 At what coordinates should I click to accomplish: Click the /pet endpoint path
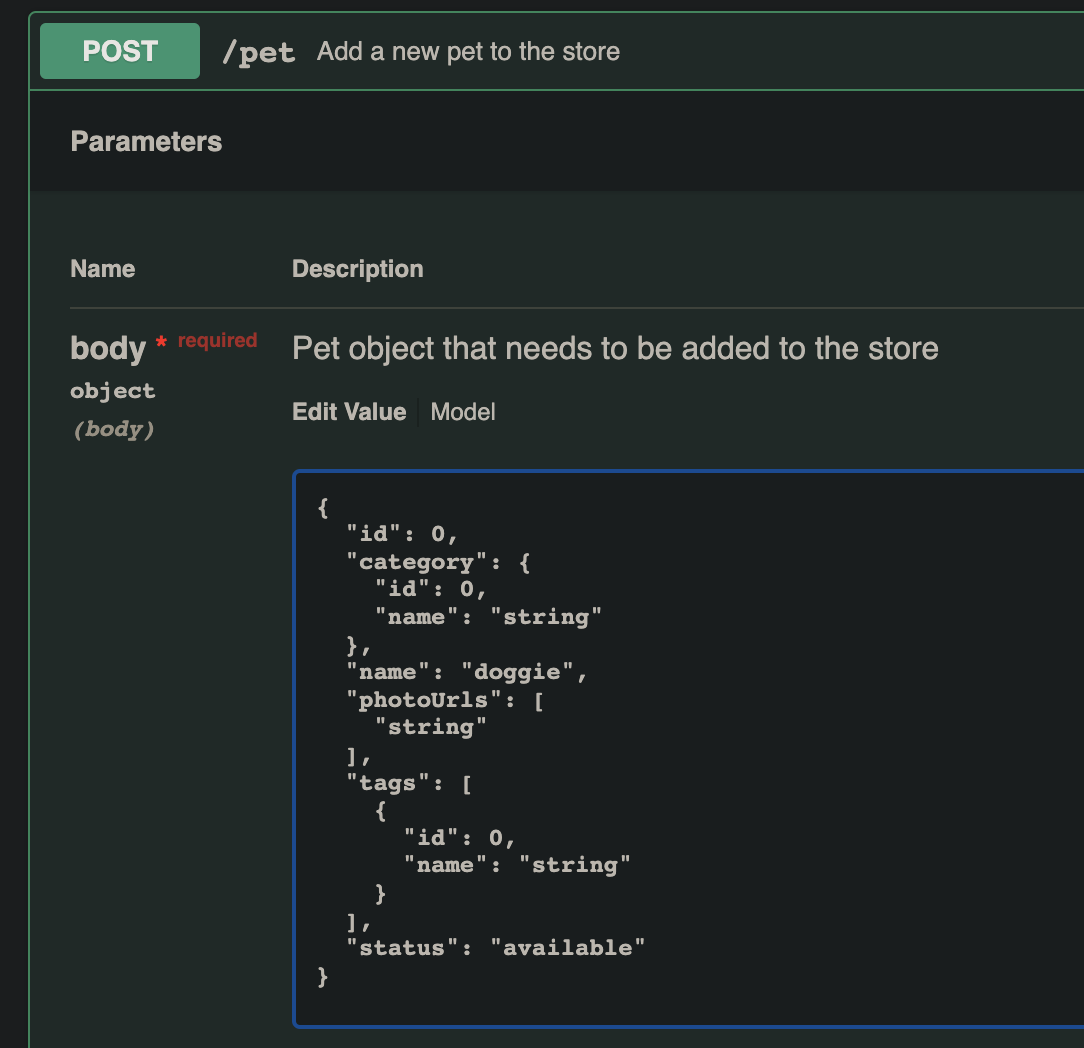258,52
